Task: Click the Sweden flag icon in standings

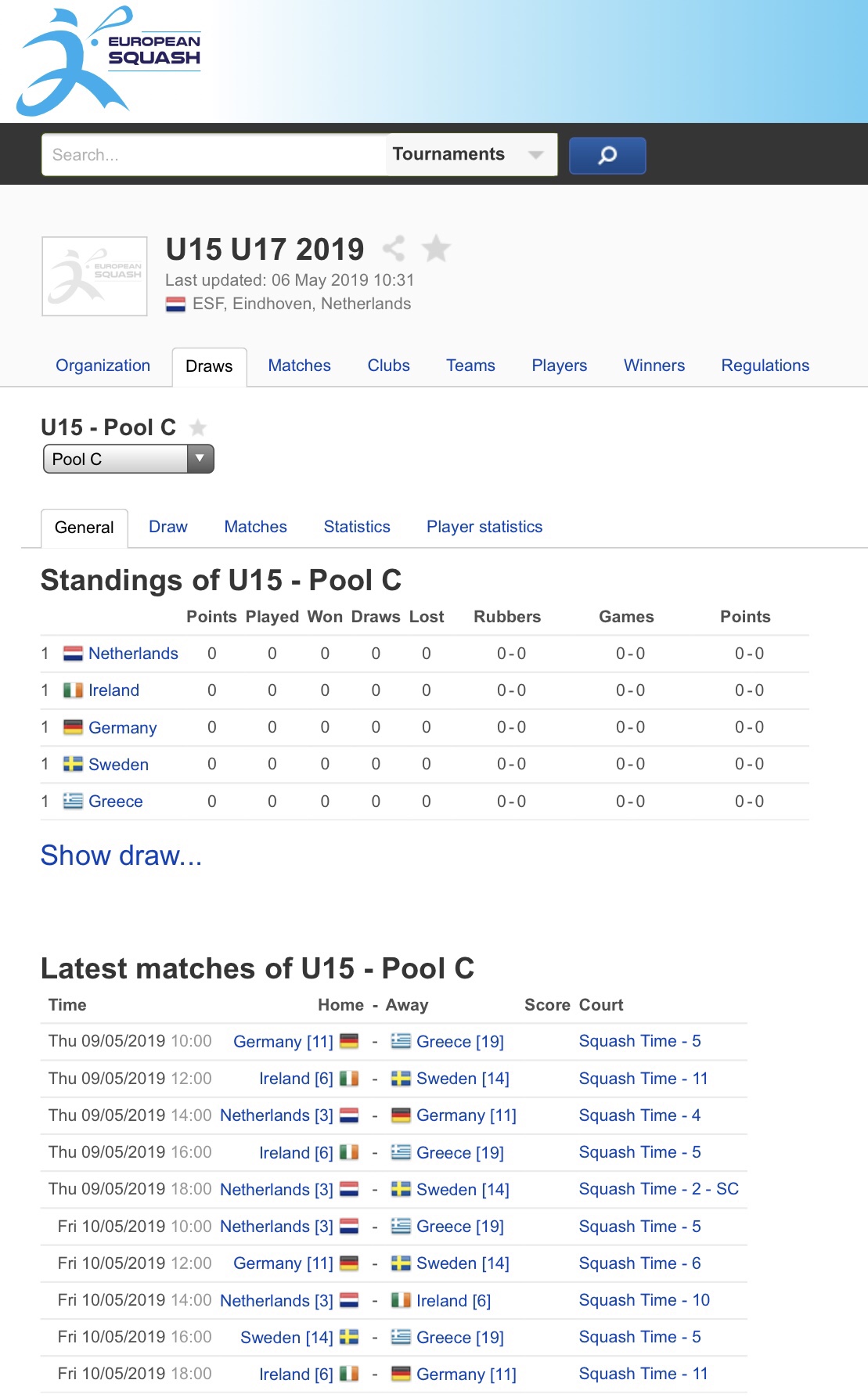Action: pyautogui.click(x=73, y=764)
